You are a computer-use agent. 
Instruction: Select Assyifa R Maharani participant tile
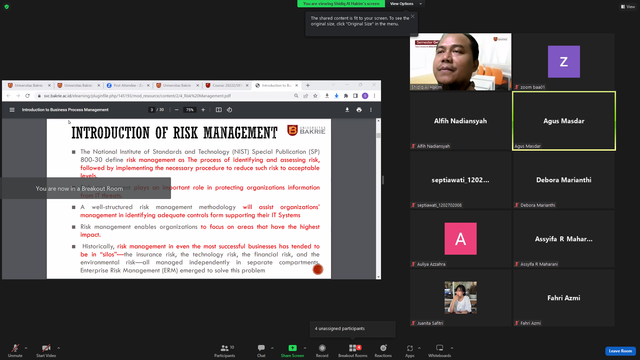(x=564, y=239)
